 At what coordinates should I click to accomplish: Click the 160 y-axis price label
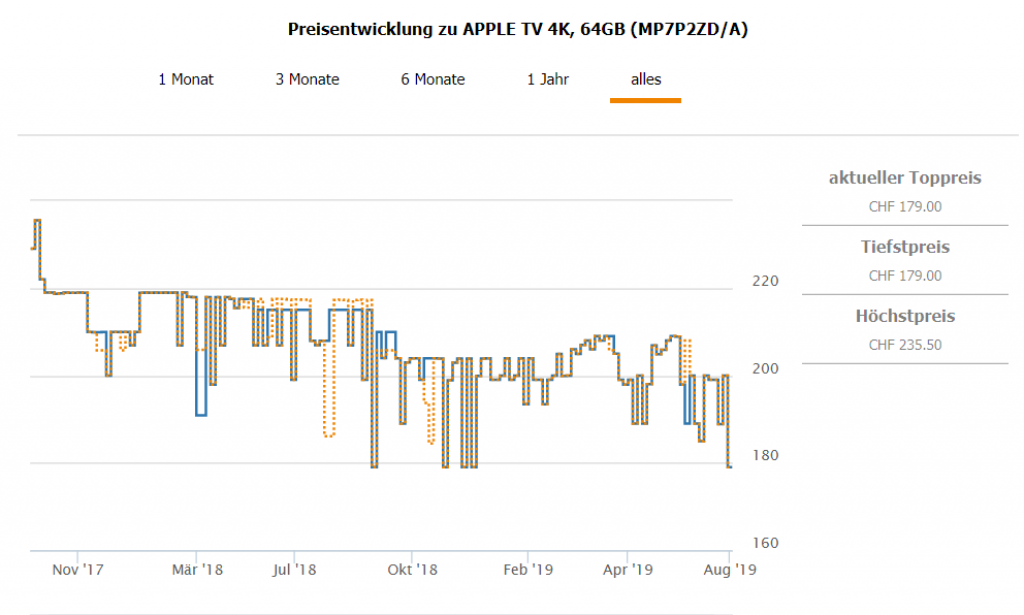[764, 543]
